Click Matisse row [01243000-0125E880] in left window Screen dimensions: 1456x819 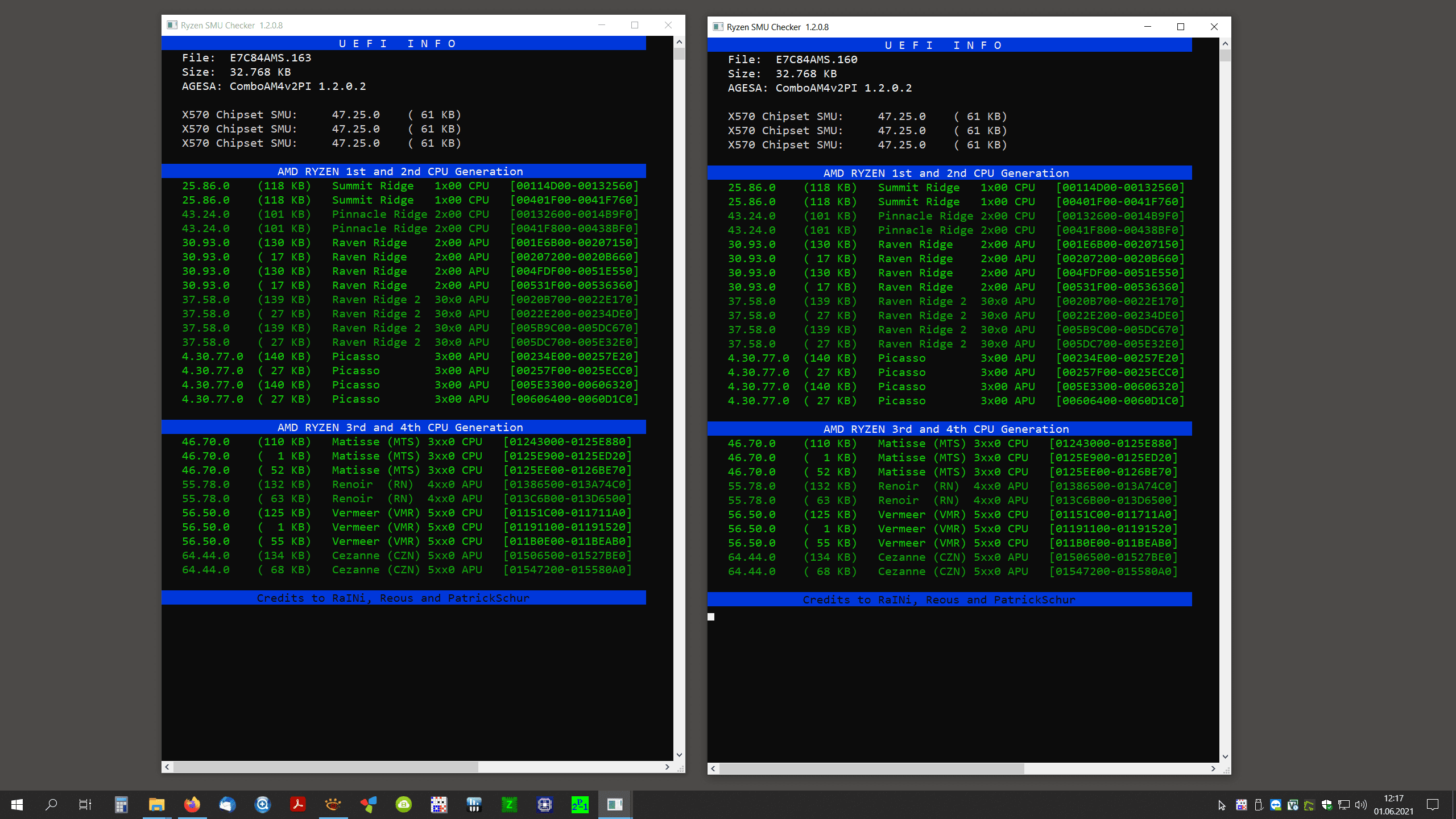point(407,441)
